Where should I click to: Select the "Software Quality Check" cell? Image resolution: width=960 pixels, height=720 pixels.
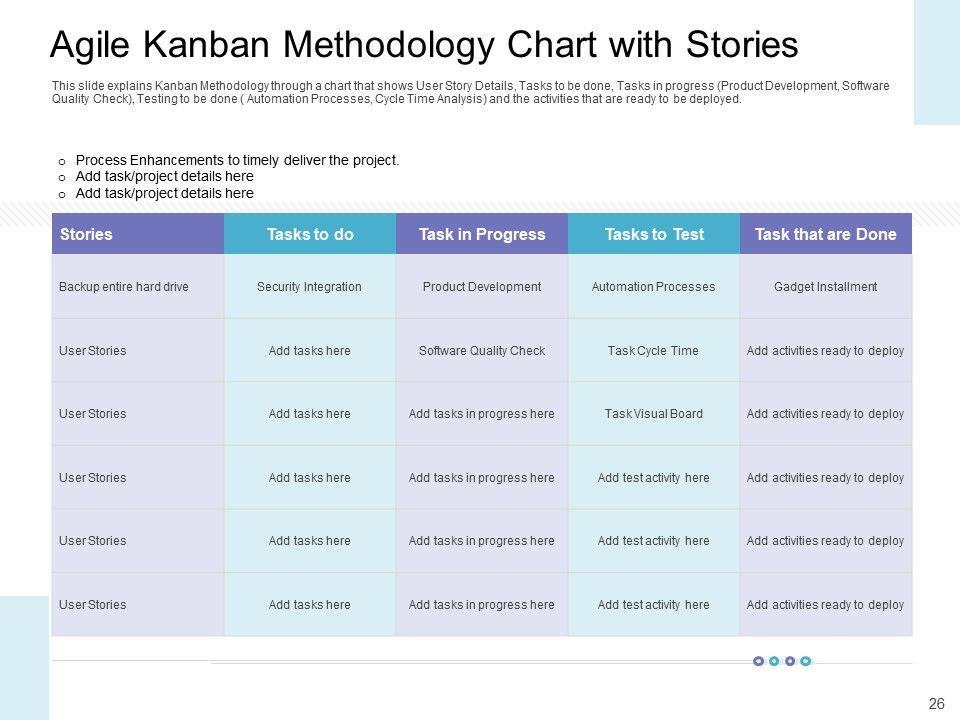[x=482, y=351]
